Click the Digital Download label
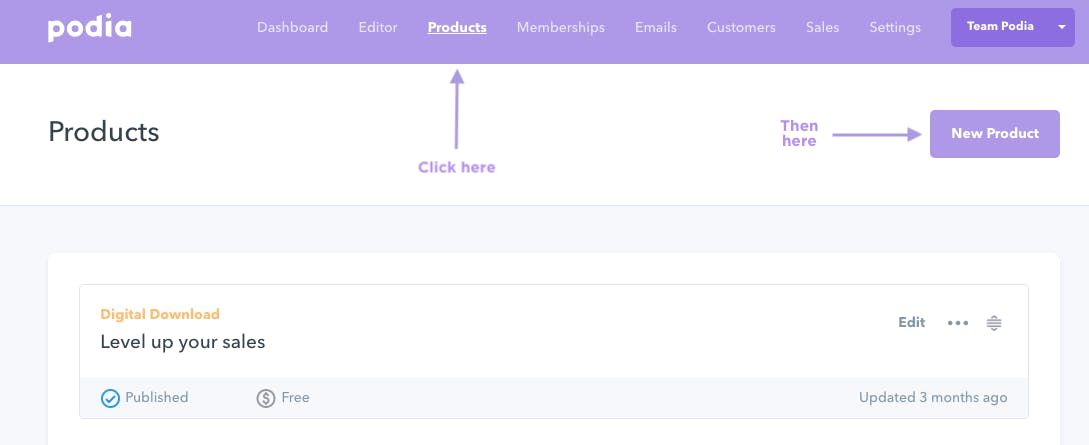The image size is (1089, 445). (160, 314)
